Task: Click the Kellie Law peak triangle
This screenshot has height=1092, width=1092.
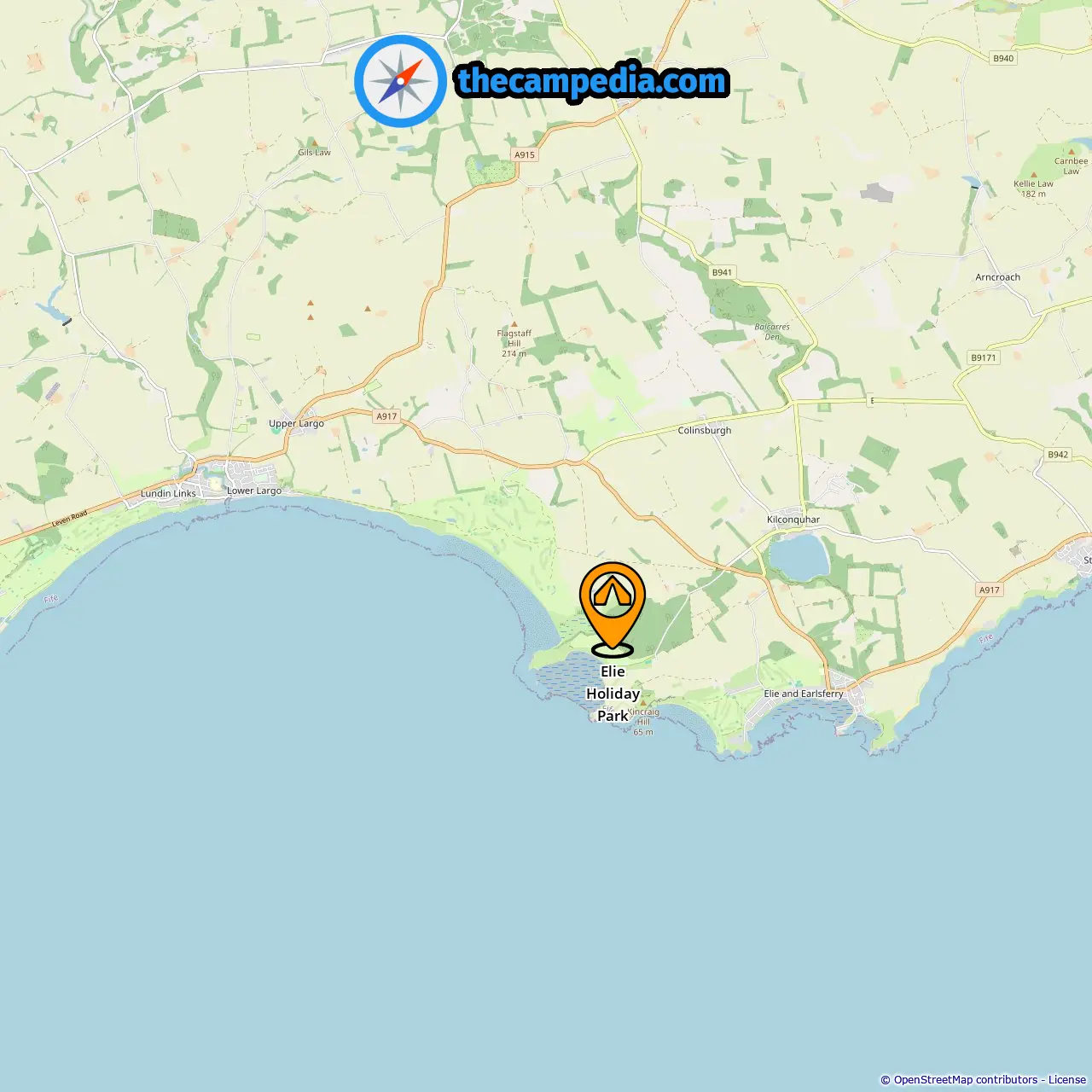Action: tap(1033, 174)
